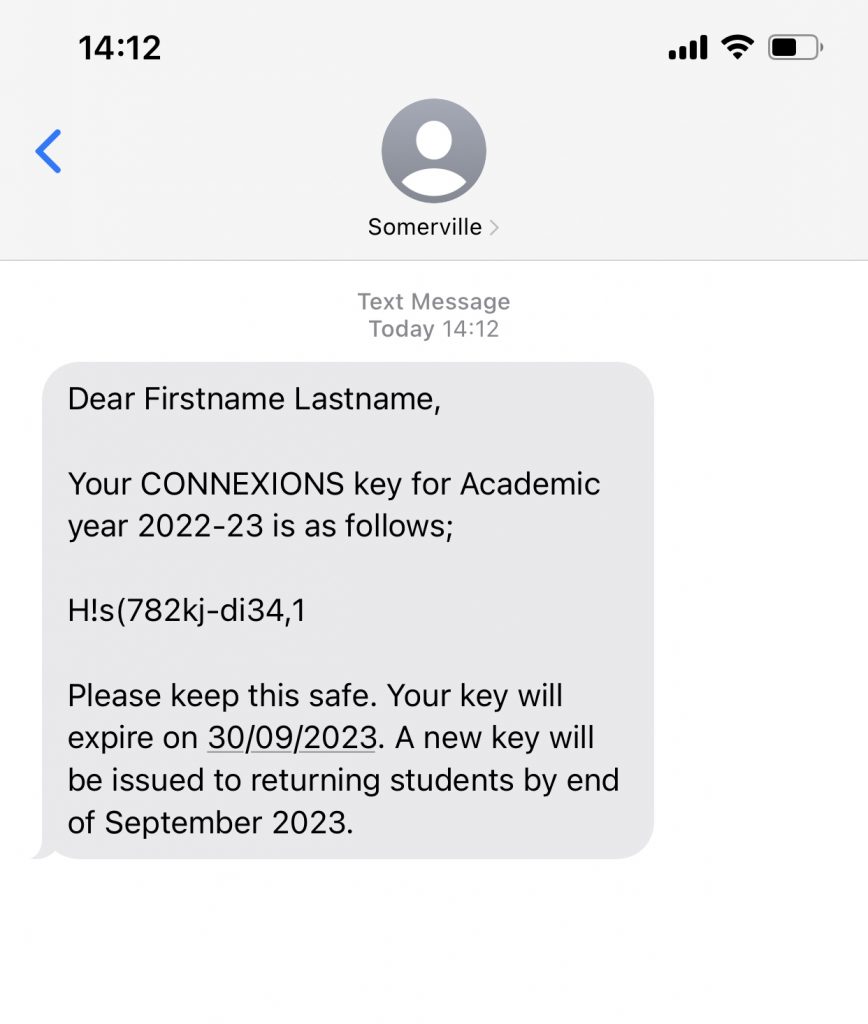Tap the "Text Message" label
This screenshot has width=868, height=1024.
[x=434, y=301]
